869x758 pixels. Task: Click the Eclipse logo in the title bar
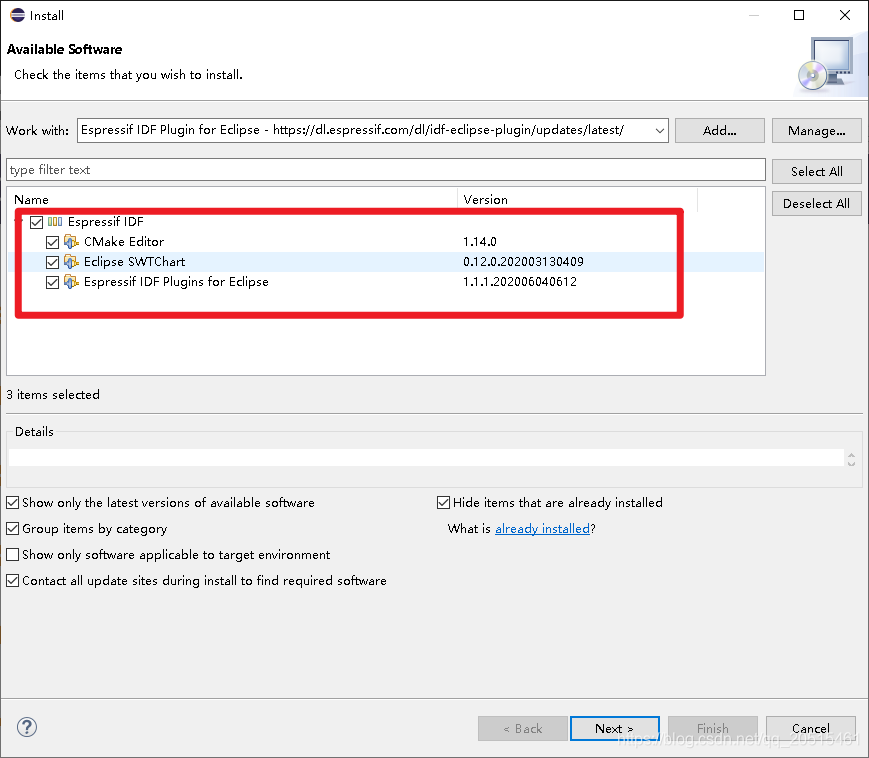[x=17, y=15]
